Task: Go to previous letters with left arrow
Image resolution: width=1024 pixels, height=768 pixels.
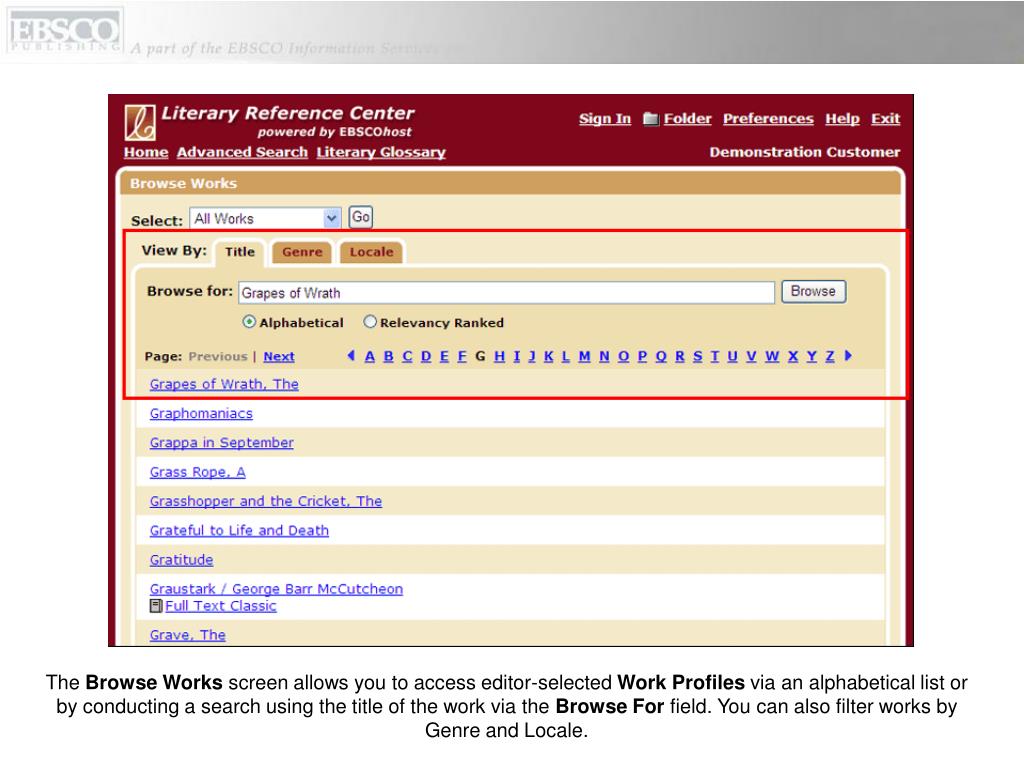Action: 351,355
